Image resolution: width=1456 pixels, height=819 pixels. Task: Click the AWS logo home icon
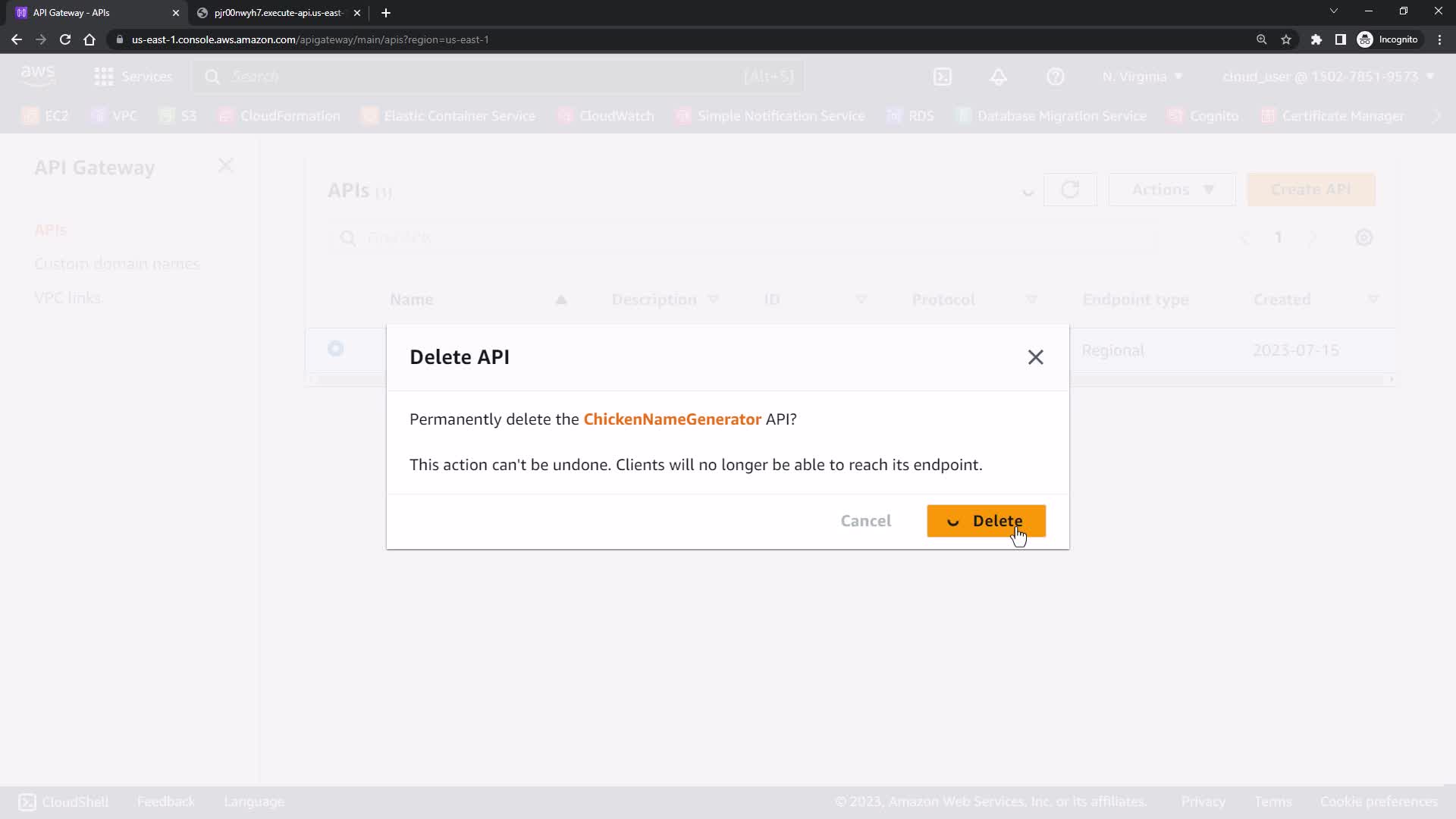38,75
